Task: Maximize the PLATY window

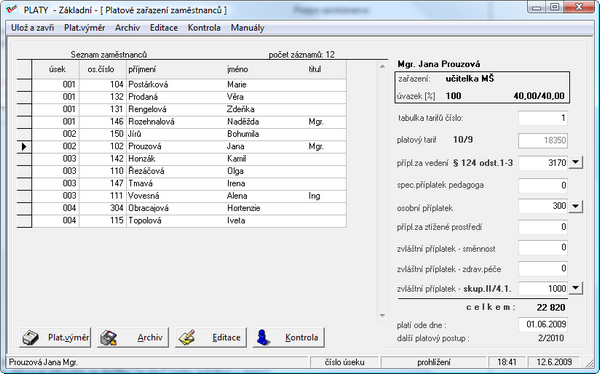Action: point(555,7)
